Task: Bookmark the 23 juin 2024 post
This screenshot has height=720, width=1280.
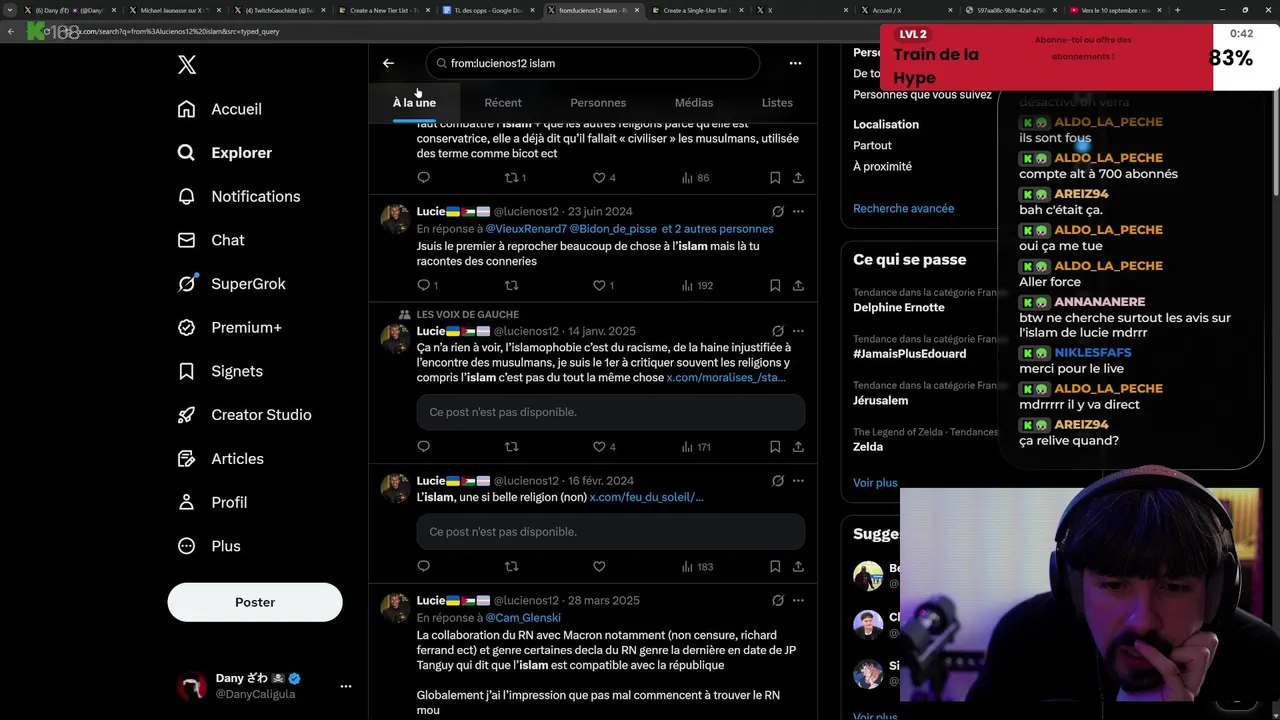Action: [x=775, y=285]
